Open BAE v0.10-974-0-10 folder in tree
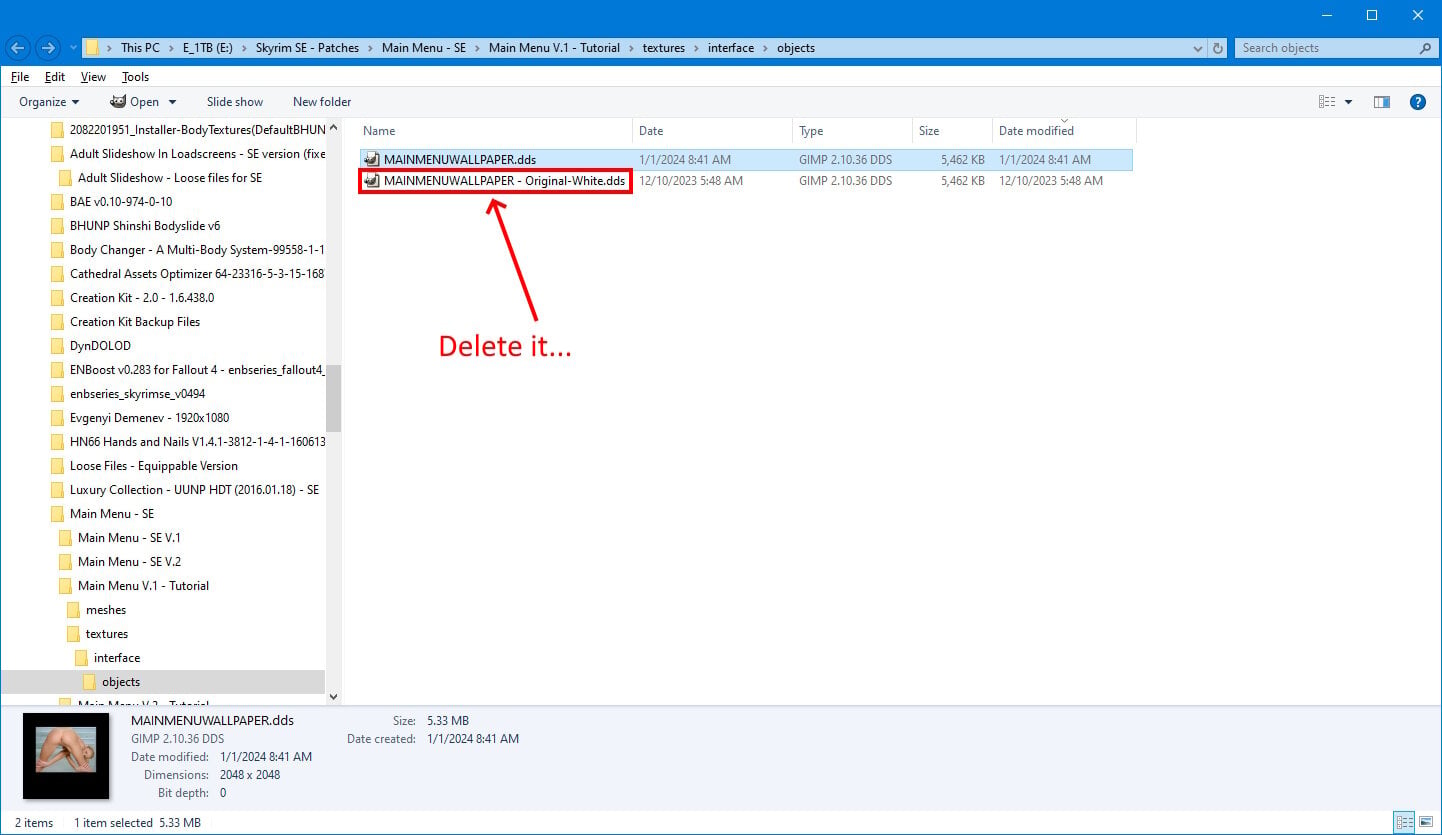This screenshot has width=1442, height=835. pos(121,202)
